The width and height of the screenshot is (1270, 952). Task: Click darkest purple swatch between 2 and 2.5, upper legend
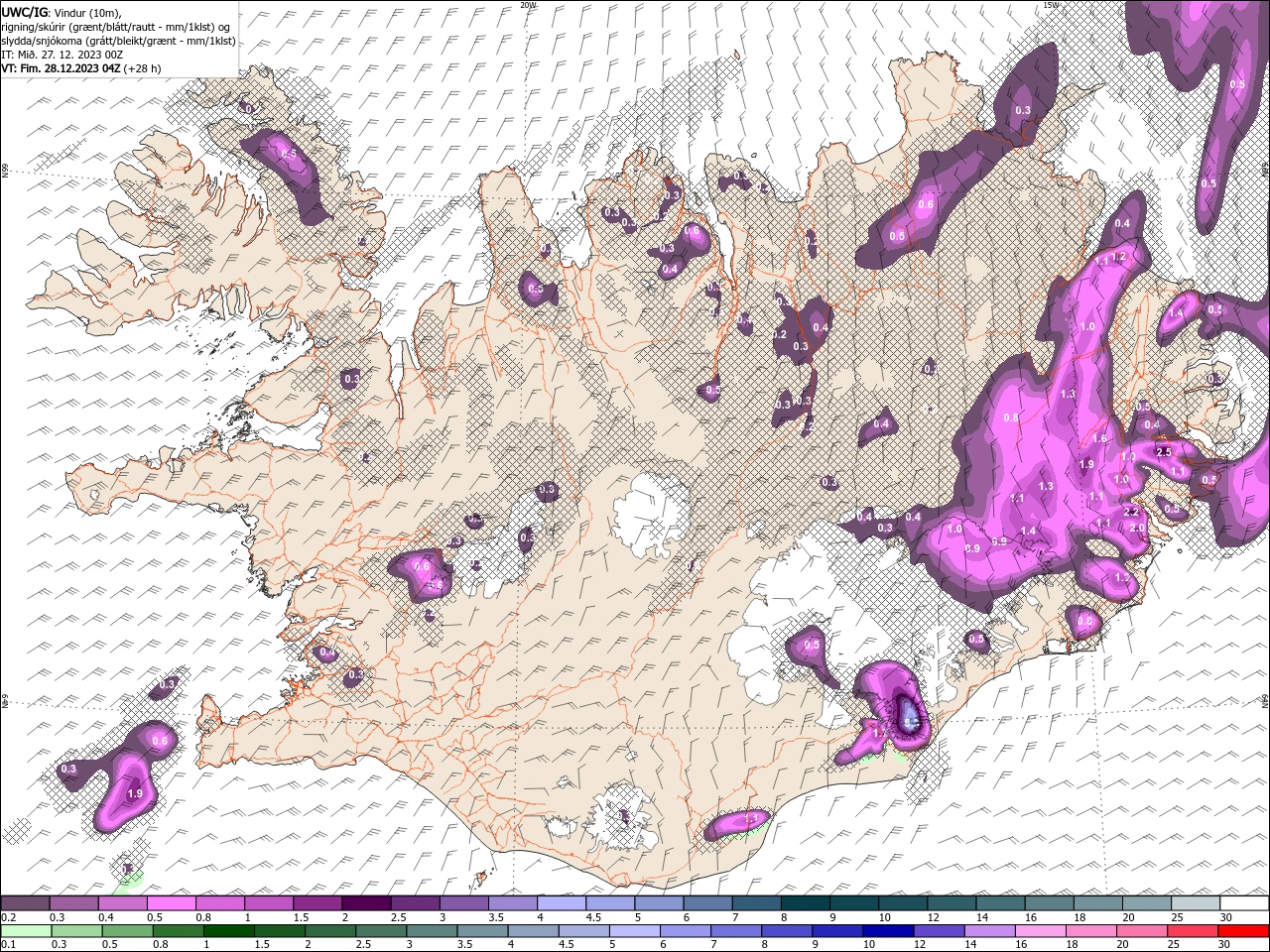click(x=366, y=901)
